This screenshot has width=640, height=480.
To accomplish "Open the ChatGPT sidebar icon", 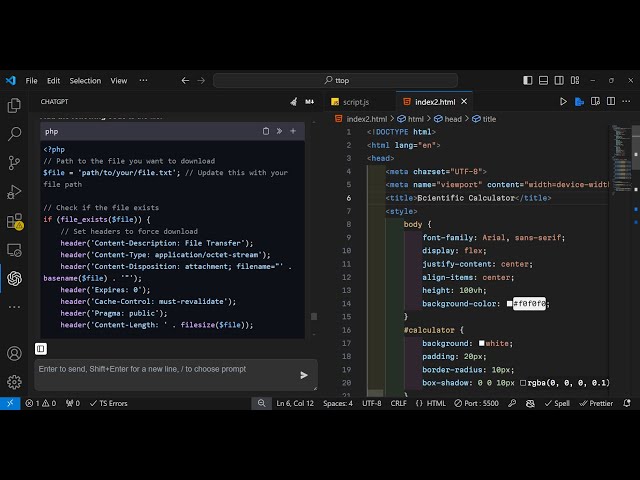I will 14,278.
